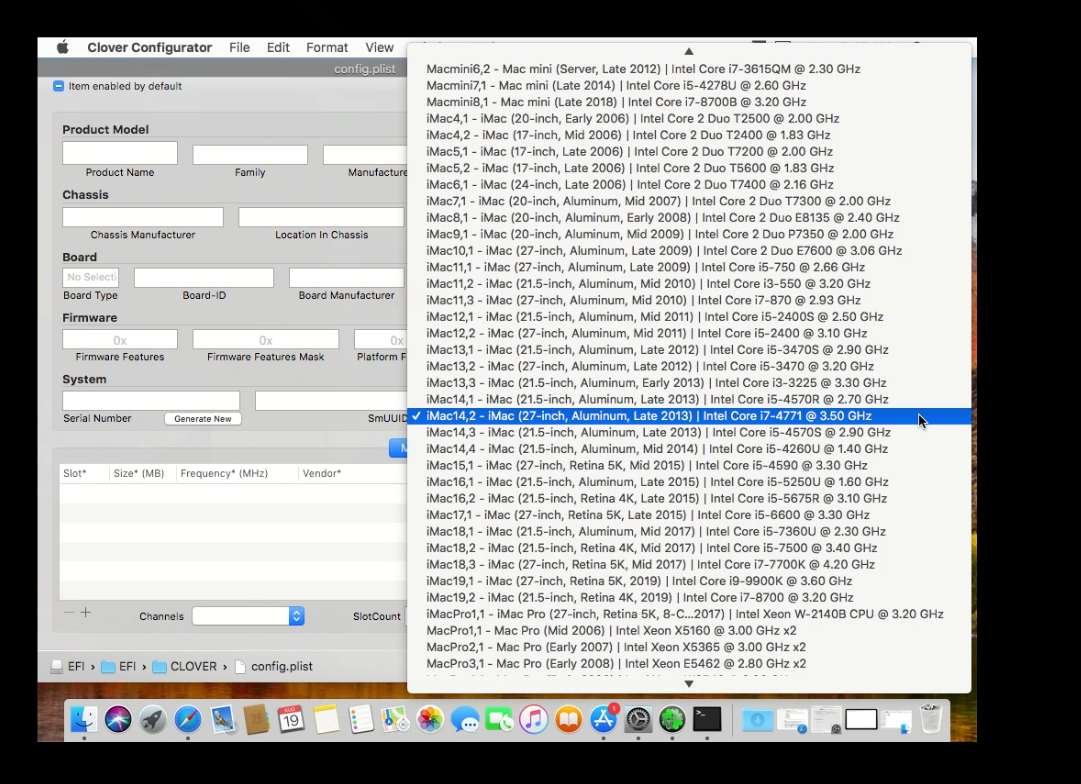This screenshot has width=1081, height=784.
Task: Launch Siri from the dock
Action: (x=118, y=719)
